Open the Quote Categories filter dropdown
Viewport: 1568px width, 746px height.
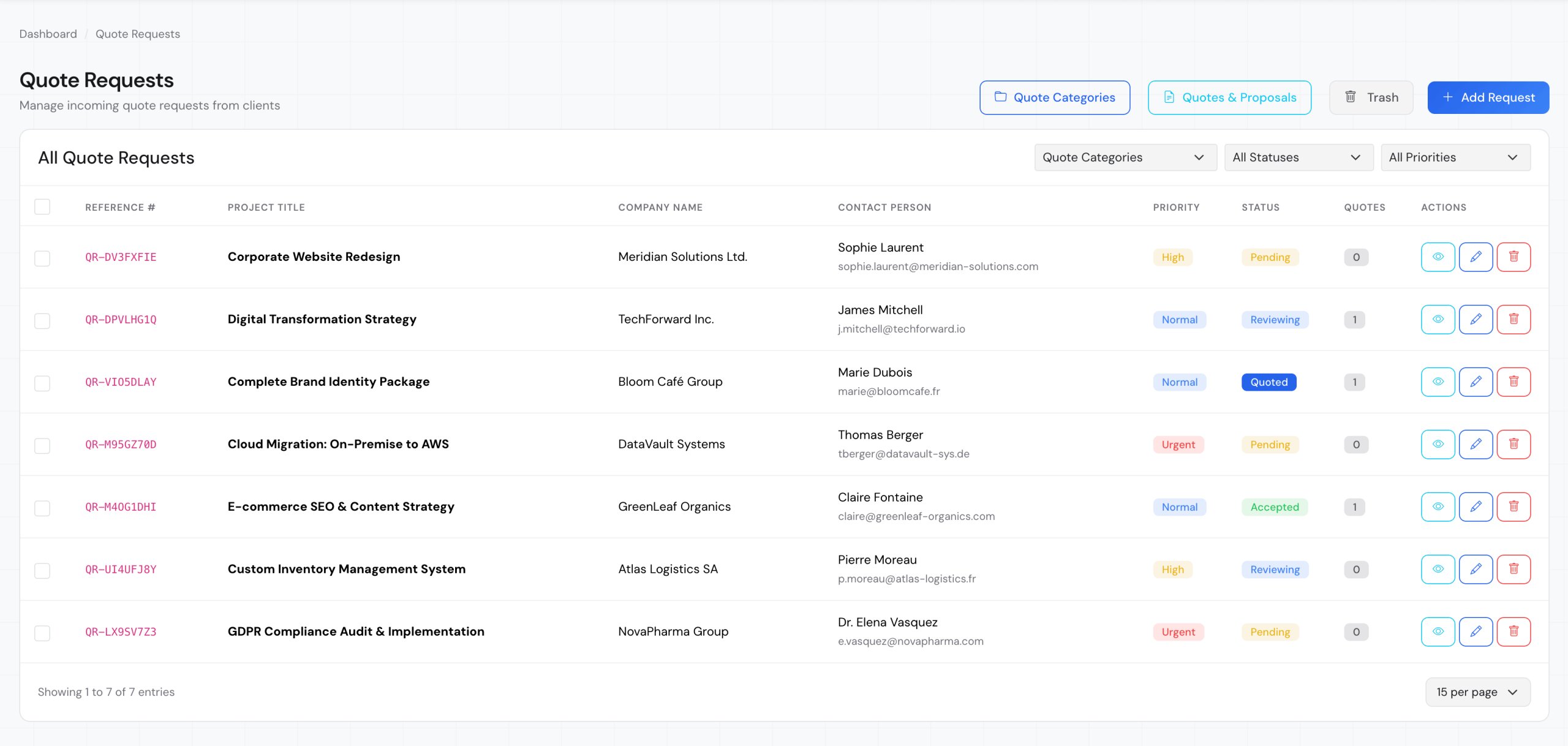pyautogui.click(x=1125, y=157)
